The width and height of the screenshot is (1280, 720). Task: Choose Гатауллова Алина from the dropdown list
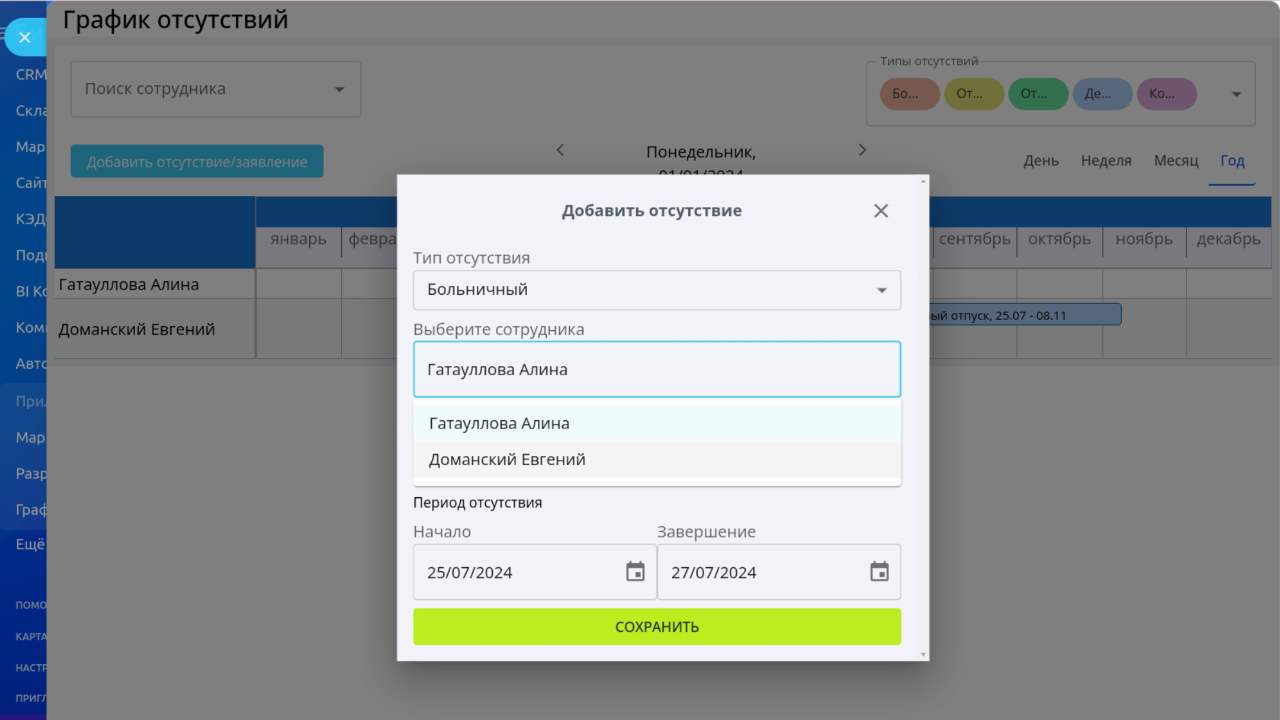(657, 423)
